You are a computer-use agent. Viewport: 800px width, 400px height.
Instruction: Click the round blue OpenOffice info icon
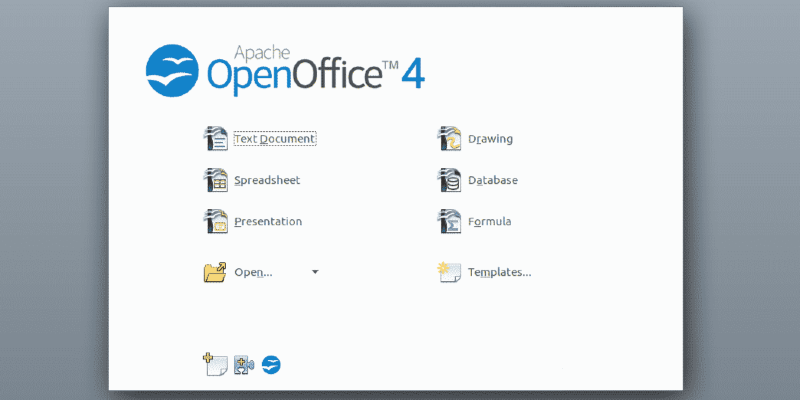tap(271, 365)
